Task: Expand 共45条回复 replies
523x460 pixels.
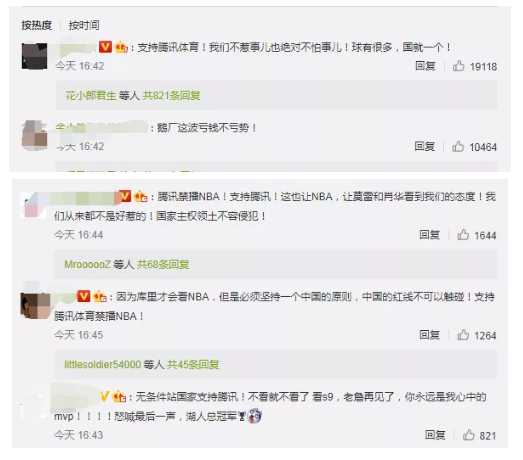Action: 193,364
